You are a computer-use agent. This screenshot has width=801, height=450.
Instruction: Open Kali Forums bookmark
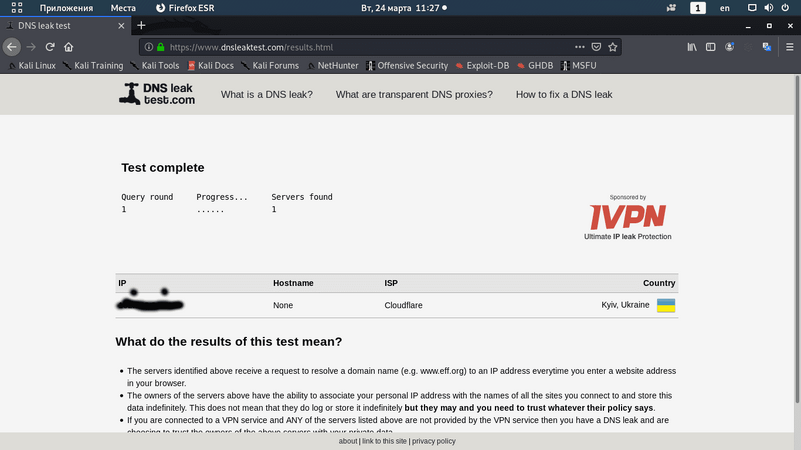pyautogui.click(x=270, y=65)
